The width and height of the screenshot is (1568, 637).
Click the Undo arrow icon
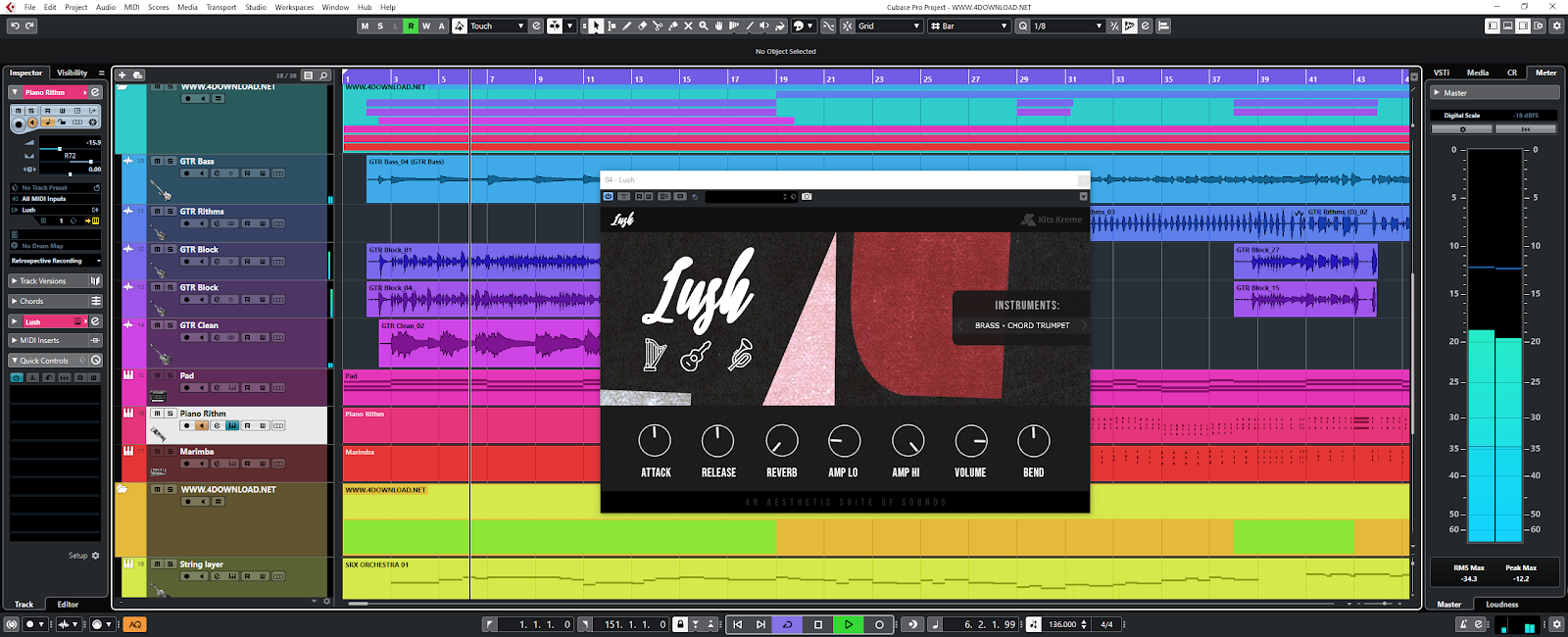15,26
